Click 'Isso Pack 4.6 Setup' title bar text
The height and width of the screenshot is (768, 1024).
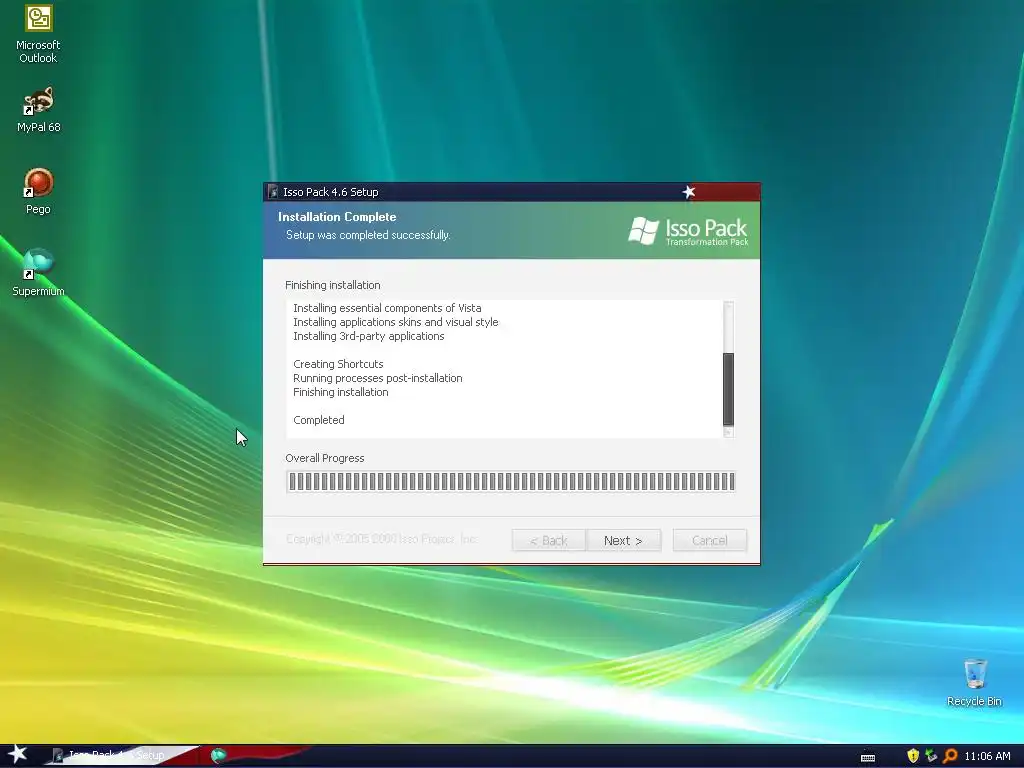pos(330,192)
